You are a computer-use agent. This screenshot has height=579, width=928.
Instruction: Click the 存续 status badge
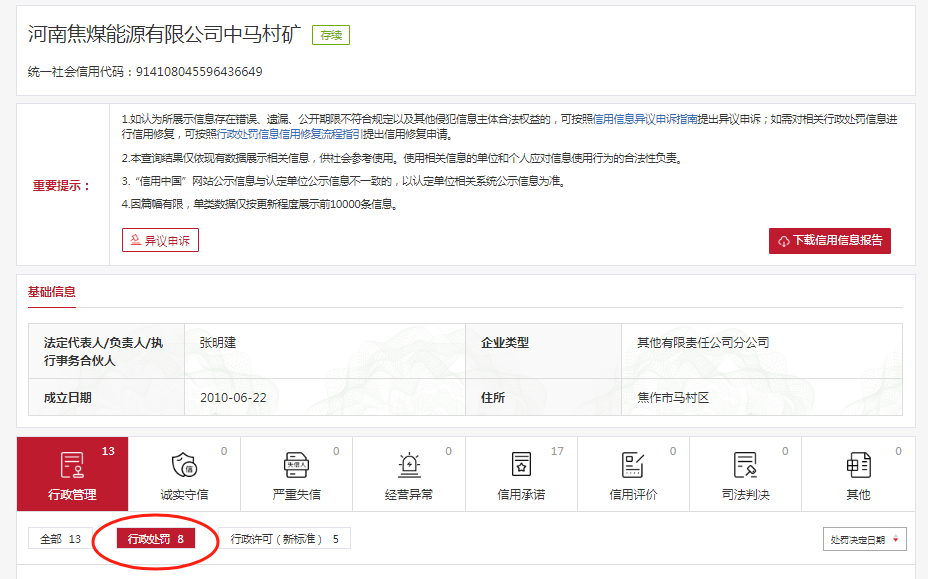330,36
